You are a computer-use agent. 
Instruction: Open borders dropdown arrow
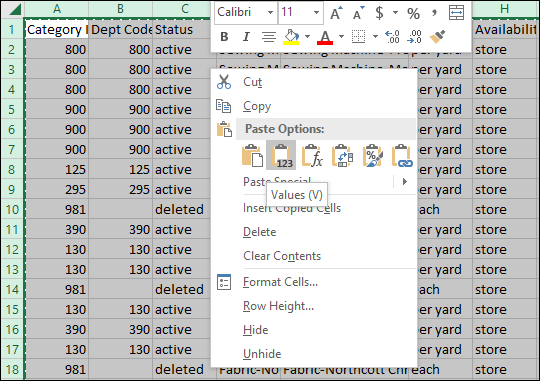[x=375, y=36]
